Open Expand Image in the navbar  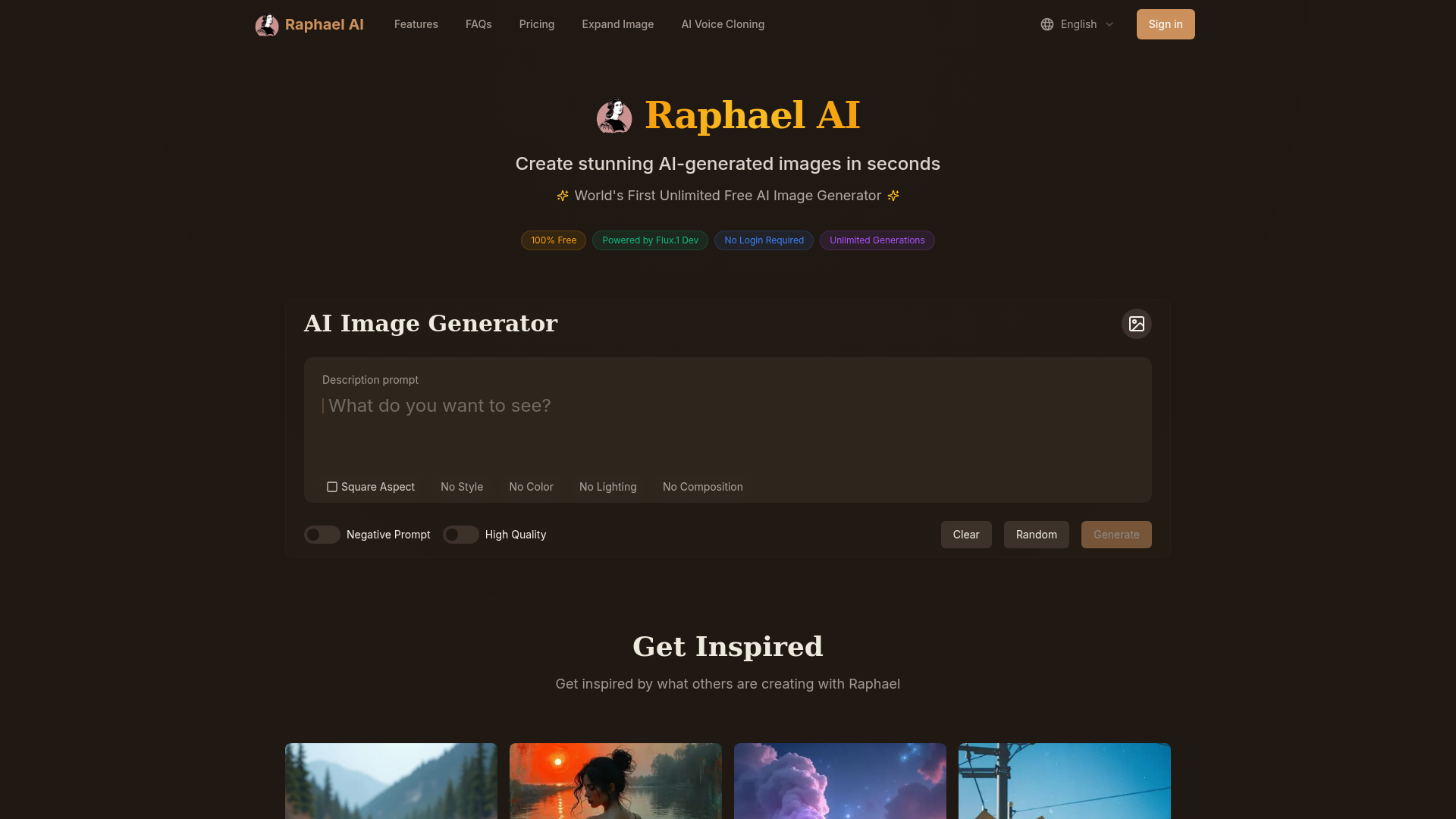[618, 24]
